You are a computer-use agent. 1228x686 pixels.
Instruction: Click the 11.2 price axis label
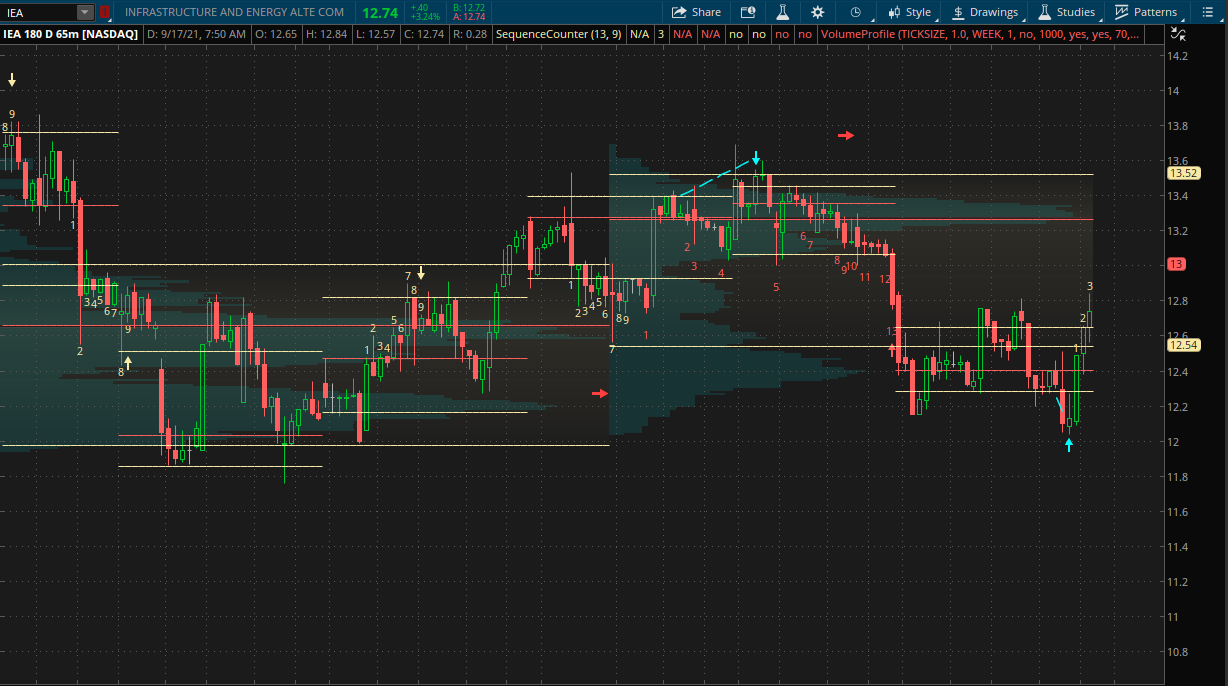pos(1178,582)
